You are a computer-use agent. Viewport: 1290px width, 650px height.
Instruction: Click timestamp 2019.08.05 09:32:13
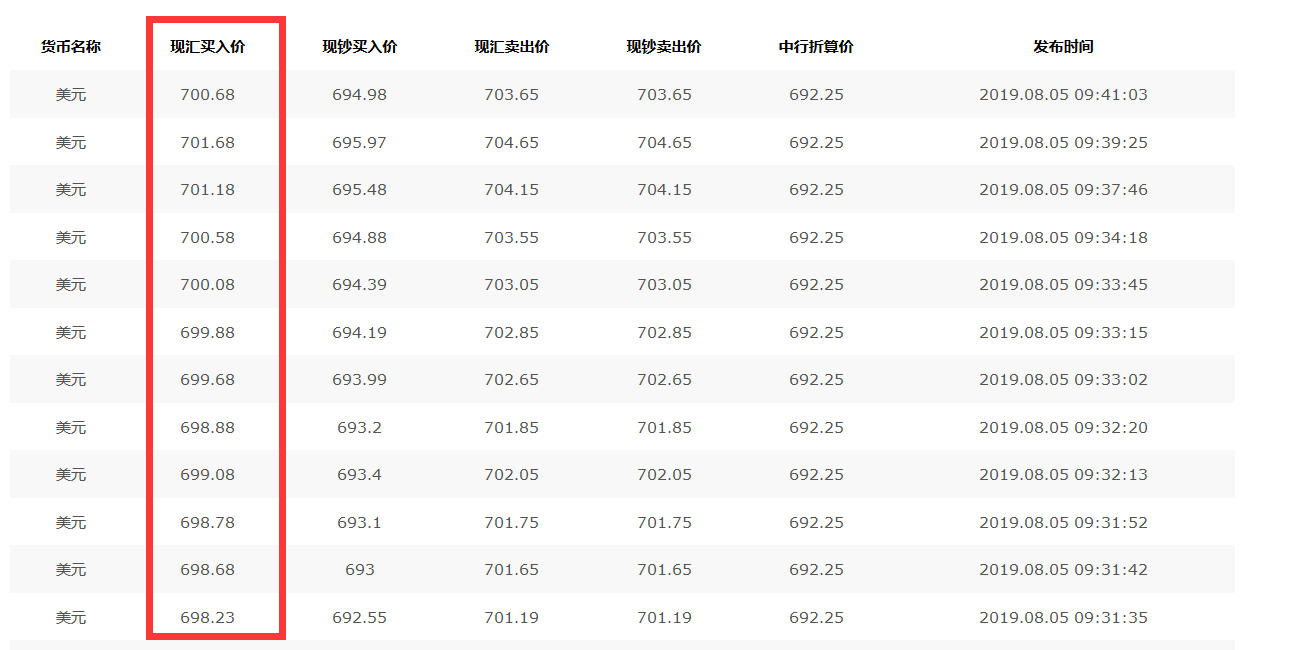(x=1063, y=475)
